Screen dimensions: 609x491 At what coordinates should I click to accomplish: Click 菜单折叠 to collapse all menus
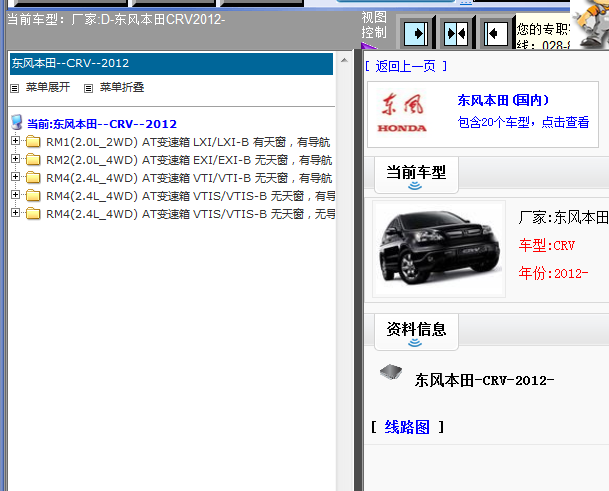pyautogui.click(x=122, y=87)
